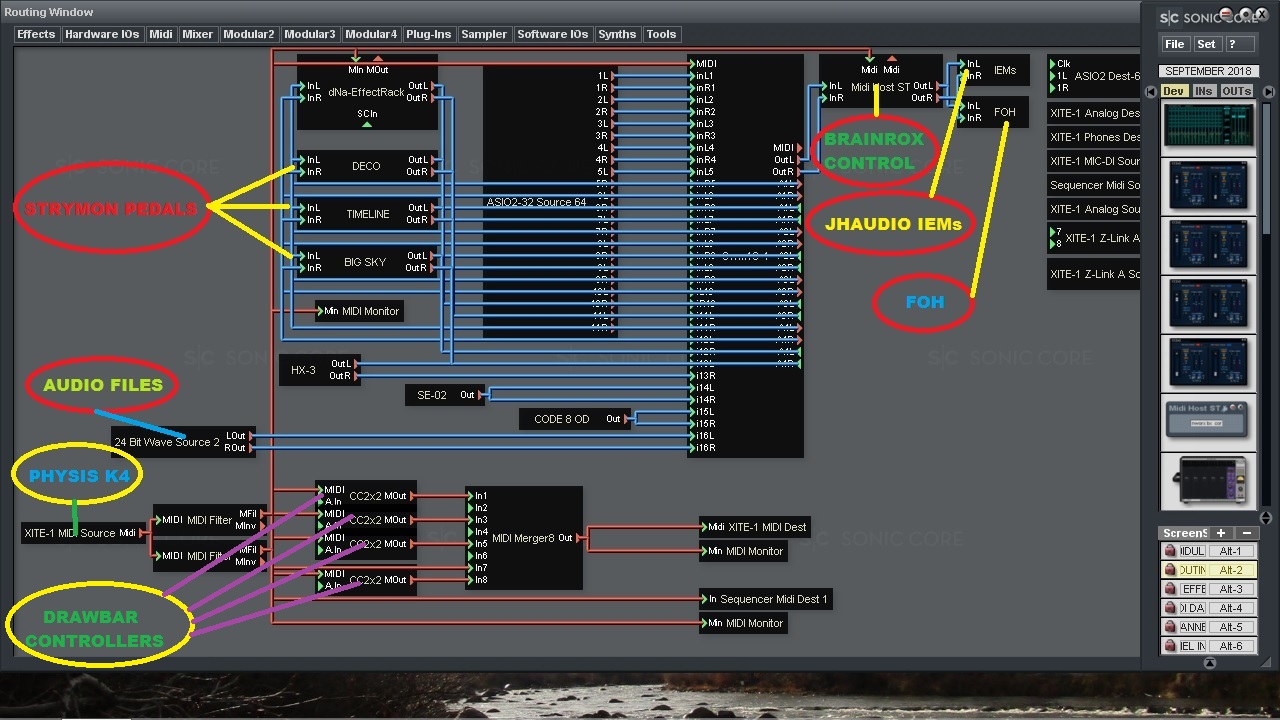Toggle the lock icon beside Alt-6
Viewport: 1280px width, 720px height.
coord(1170,646)
